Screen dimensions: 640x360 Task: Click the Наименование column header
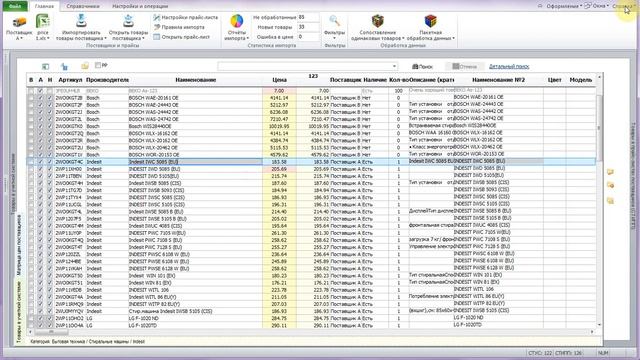point(196,80)
